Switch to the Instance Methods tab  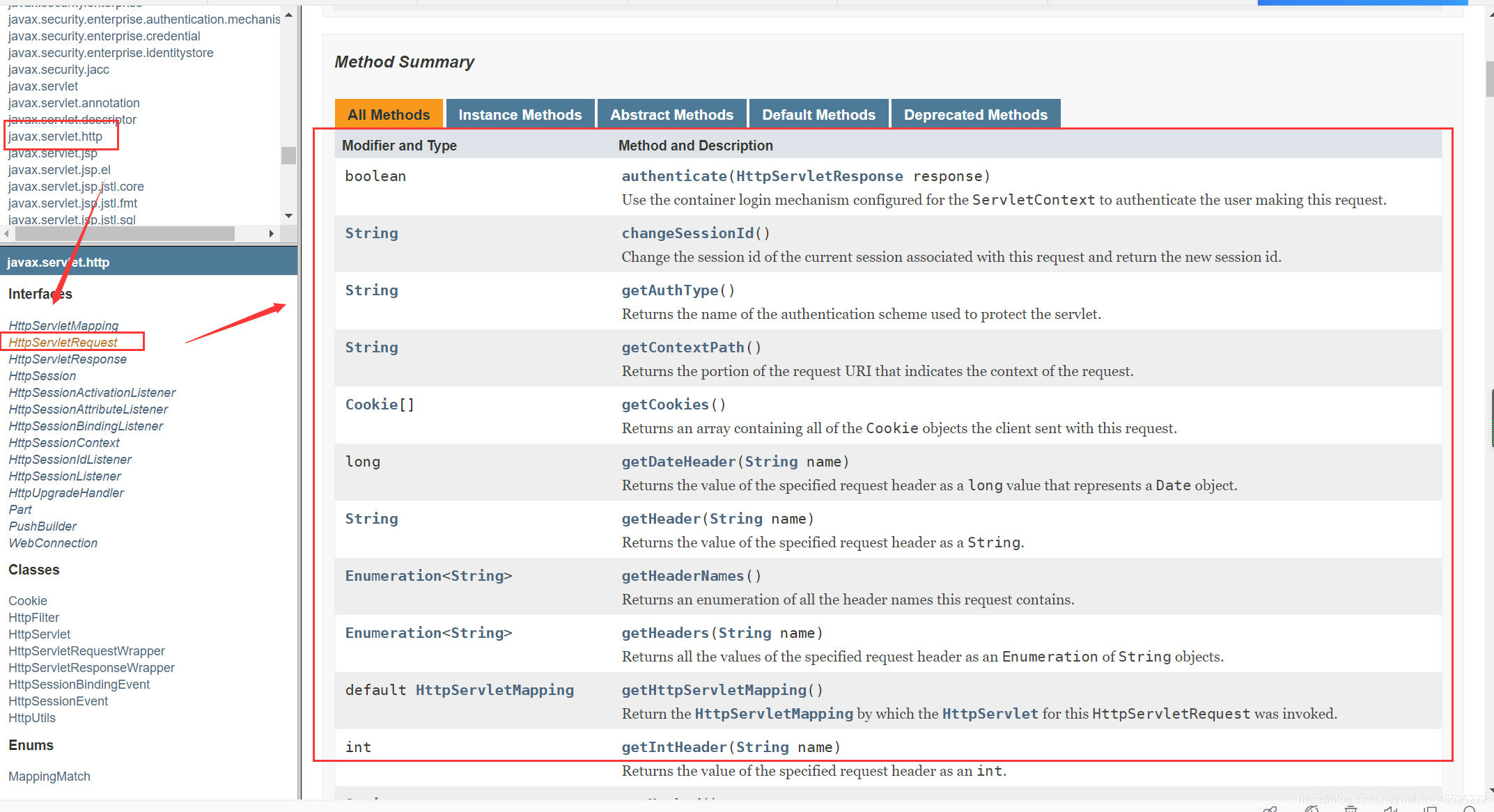click(520, 114)
